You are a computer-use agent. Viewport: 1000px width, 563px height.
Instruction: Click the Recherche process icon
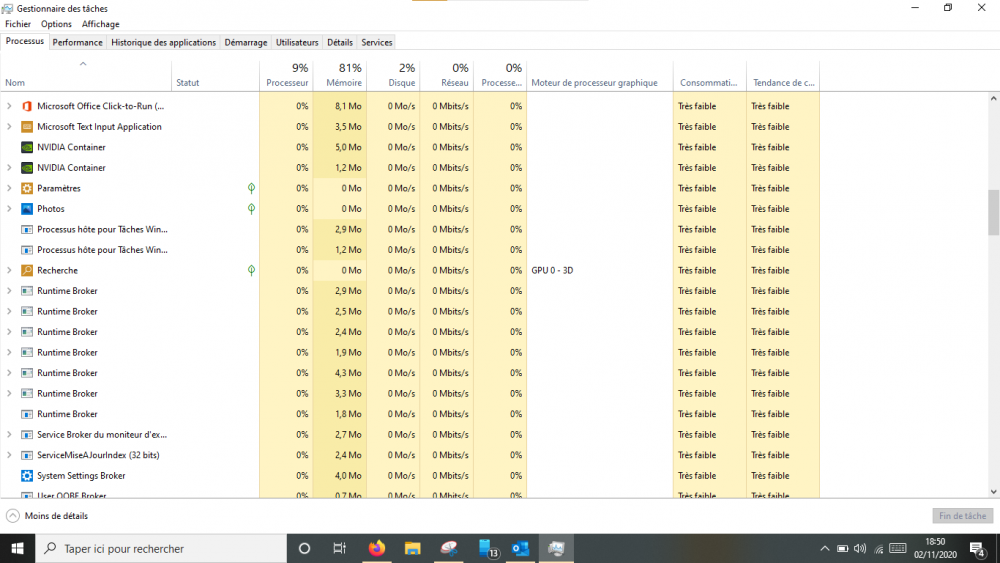click(x=27, y=270)
